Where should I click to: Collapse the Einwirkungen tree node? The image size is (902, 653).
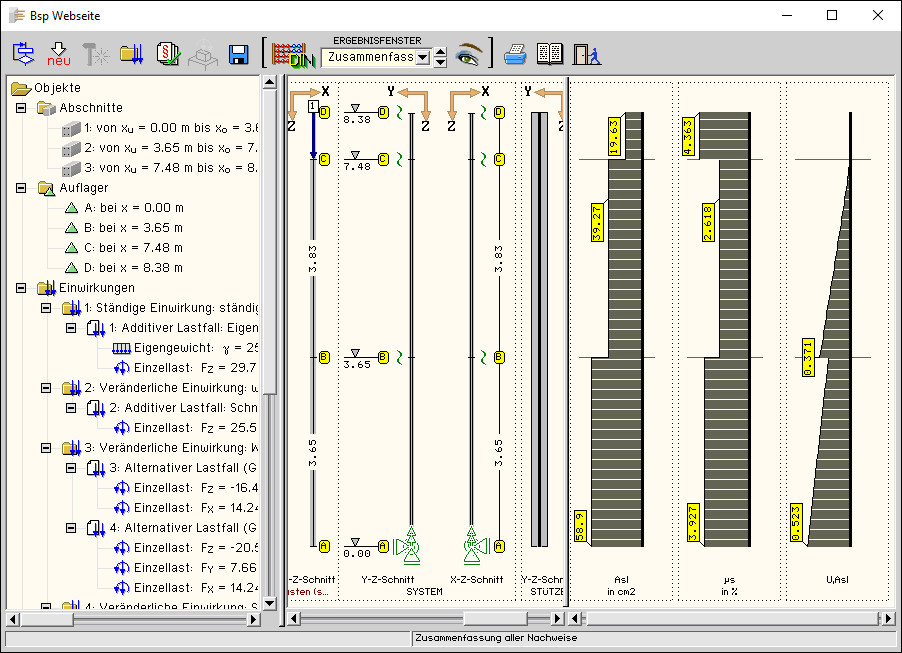[22, 288]
